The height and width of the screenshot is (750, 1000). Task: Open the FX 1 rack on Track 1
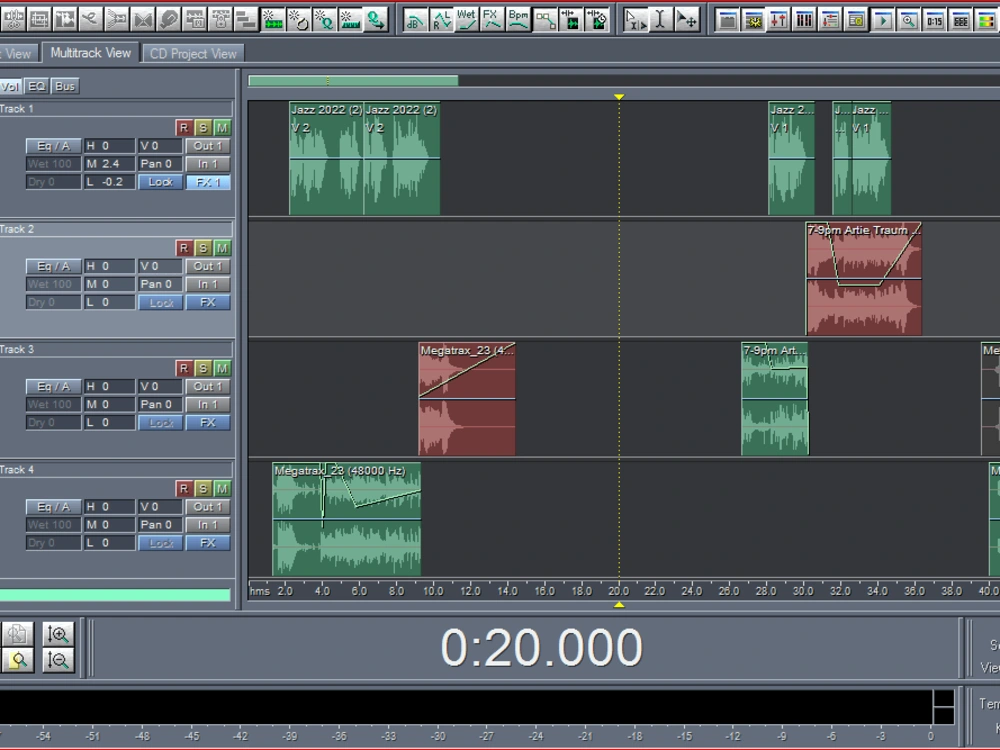208,182
